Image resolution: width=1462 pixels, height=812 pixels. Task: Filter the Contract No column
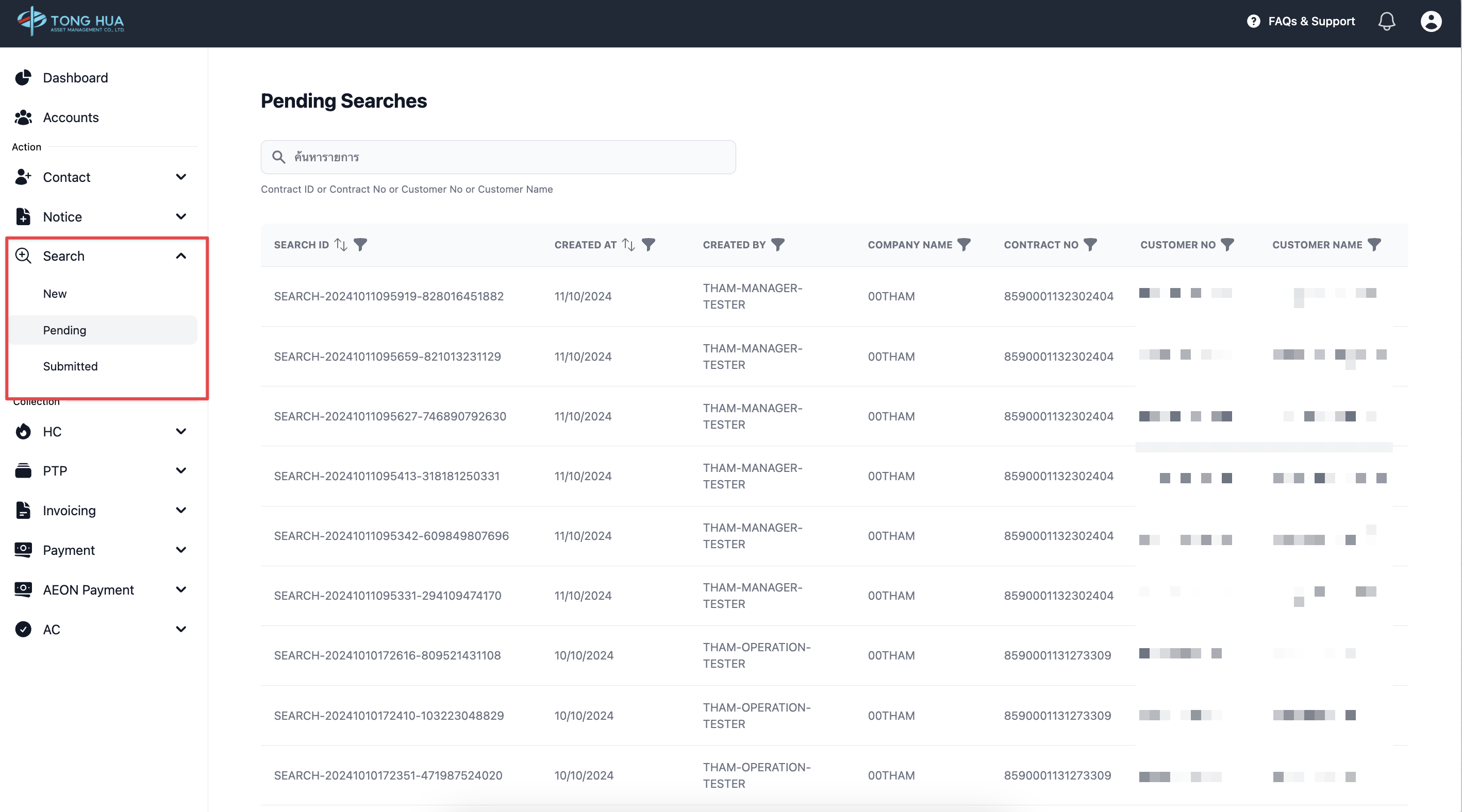(1090, 244)
